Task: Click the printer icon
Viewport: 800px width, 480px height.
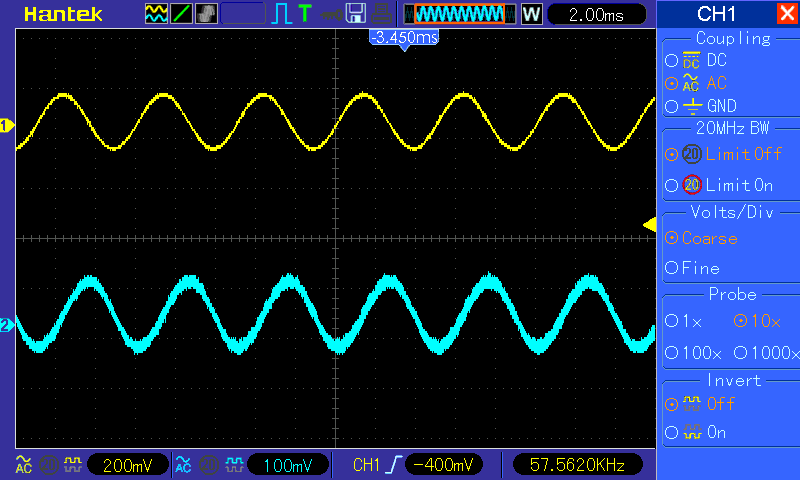Action: 381,14
